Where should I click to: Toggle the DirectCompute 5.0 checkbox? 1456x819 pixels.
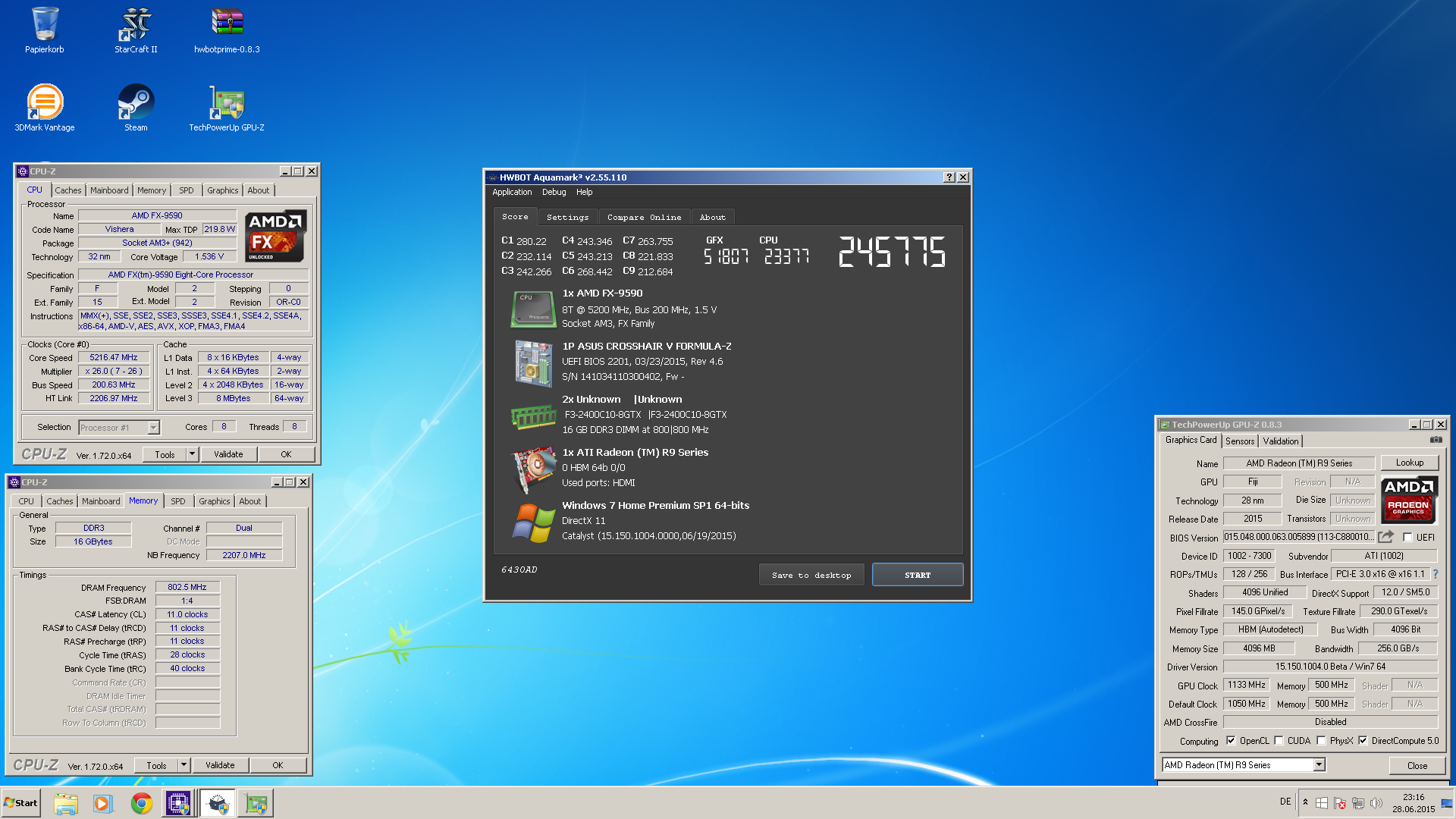pyautogui.click(x=1363, y=741)
